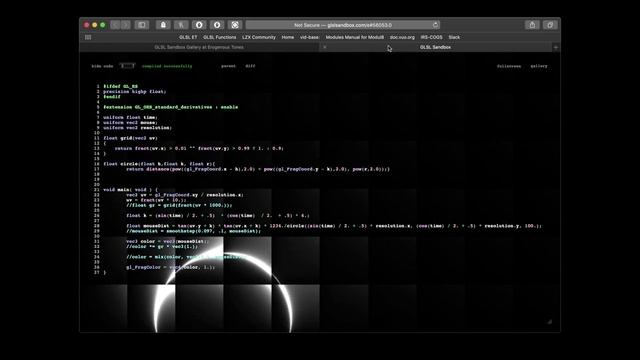This screenshot has height=360, width=640.
Task: Open the vid-base bookmark
Action: coord(309,37)
